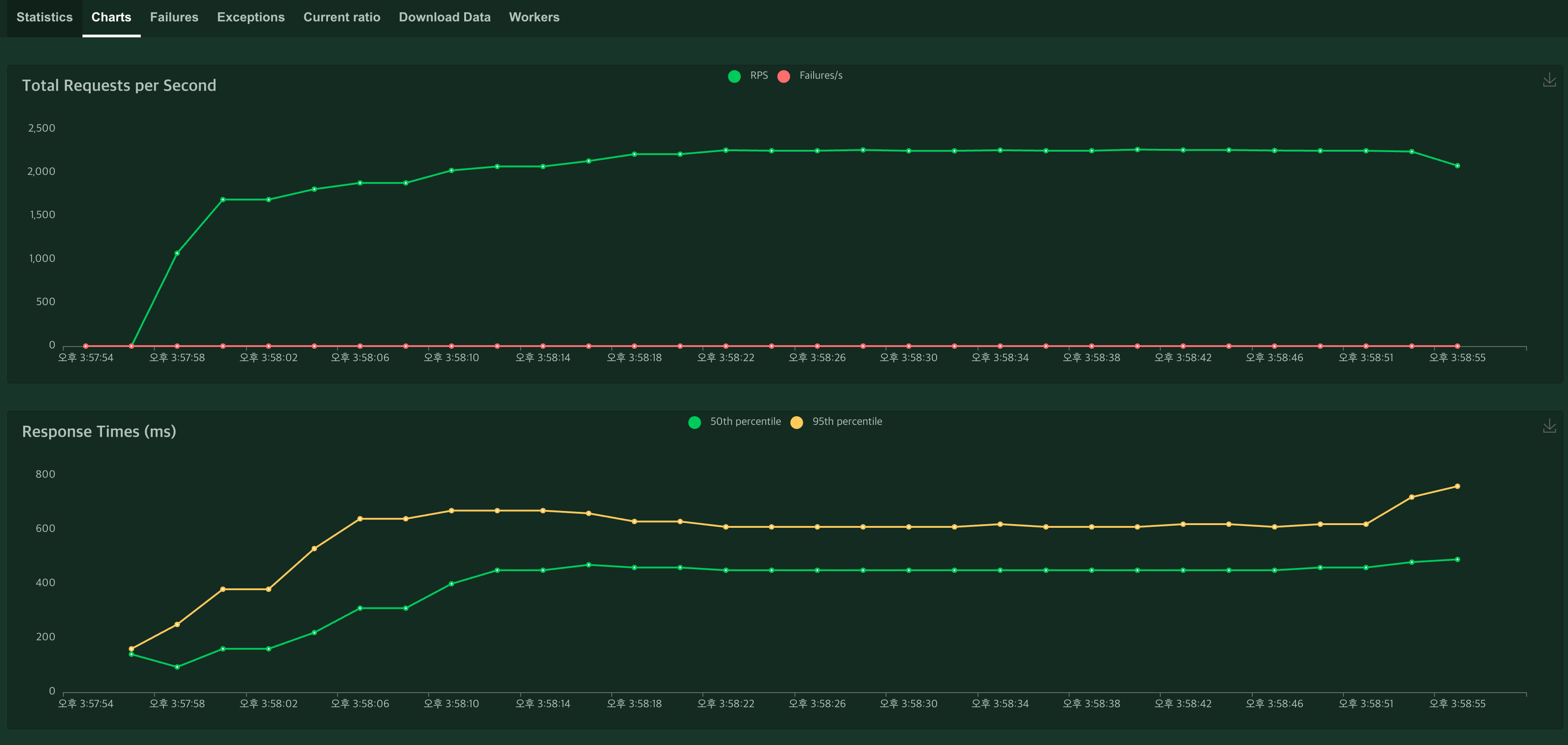Select the Charts tab
The image size is (1568, 745).
click(x=112, y=17)
